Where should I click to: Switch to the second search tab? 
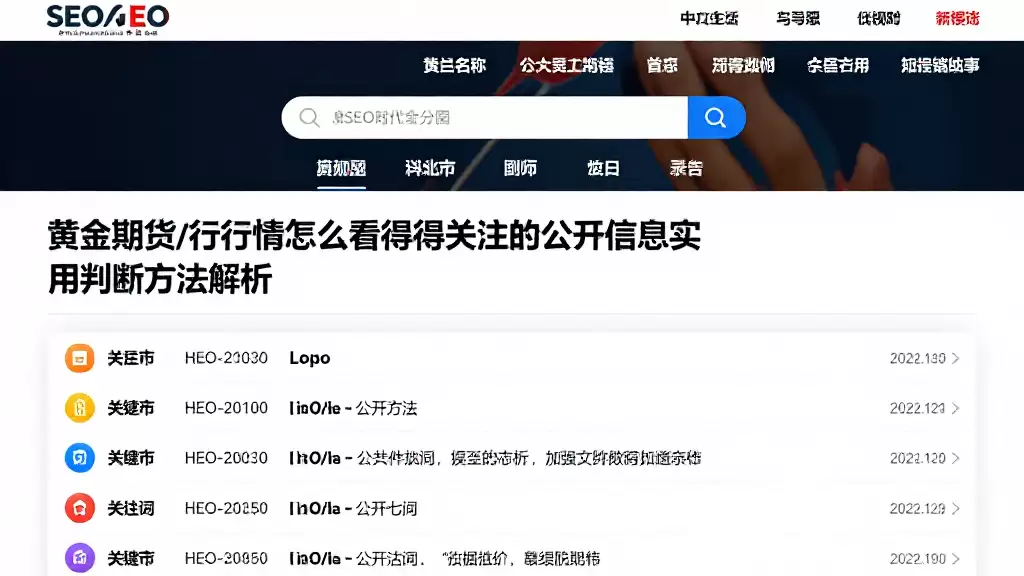(x=430, y=168)
